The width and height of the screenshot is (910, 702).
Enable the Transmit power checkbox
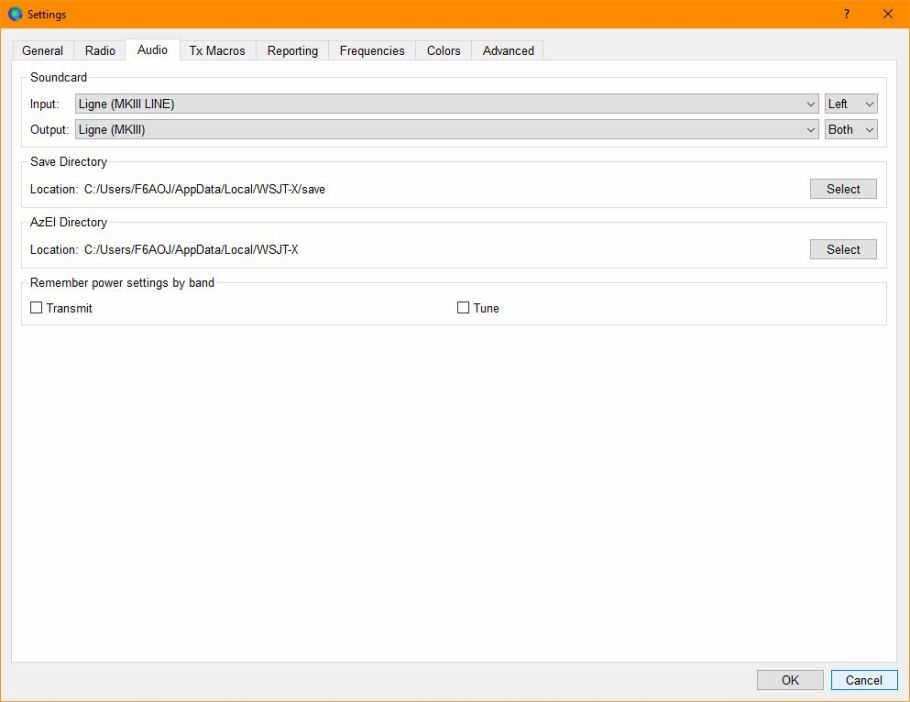[37, 308]
